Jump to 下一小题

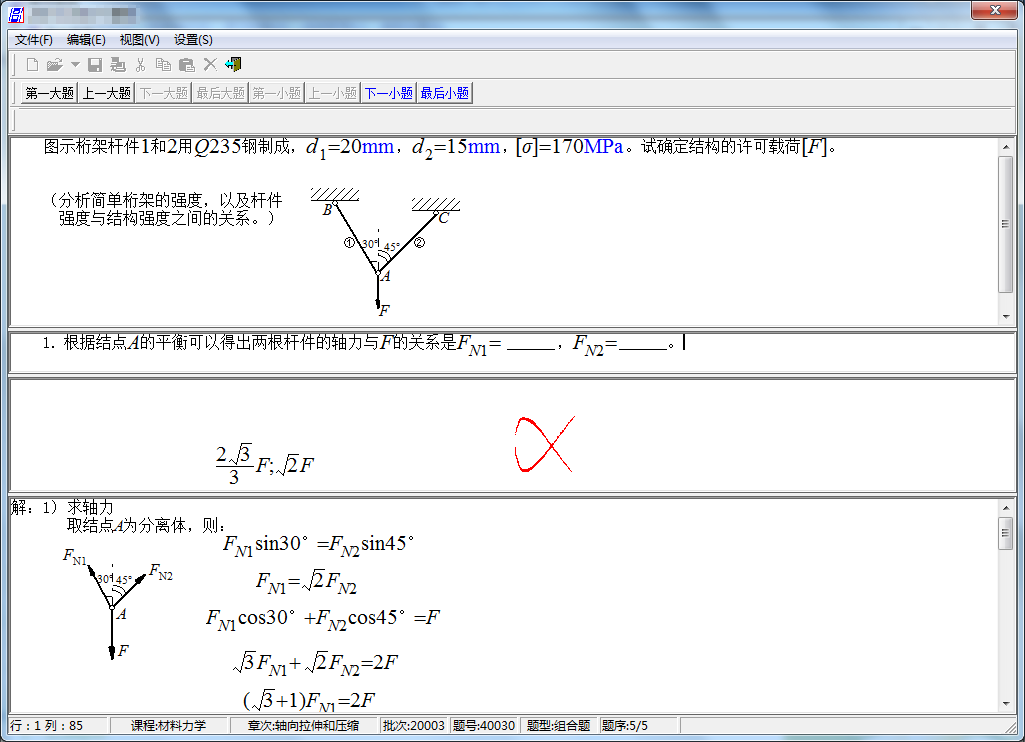click(388, 93)
